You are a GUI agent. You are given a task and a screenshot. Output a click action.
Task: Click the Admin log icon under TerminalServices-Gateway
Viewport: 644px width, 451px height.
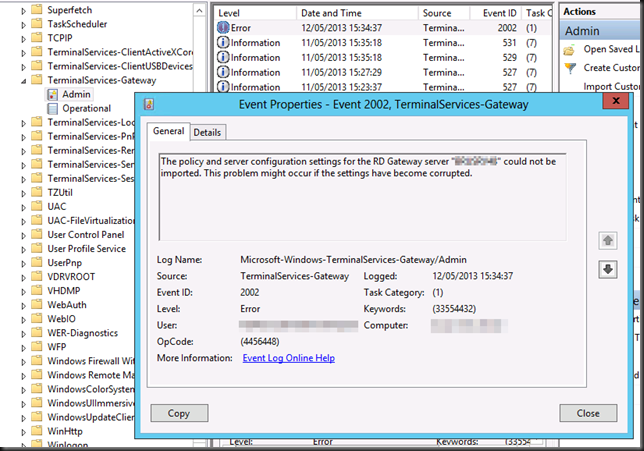pos(53,94)
